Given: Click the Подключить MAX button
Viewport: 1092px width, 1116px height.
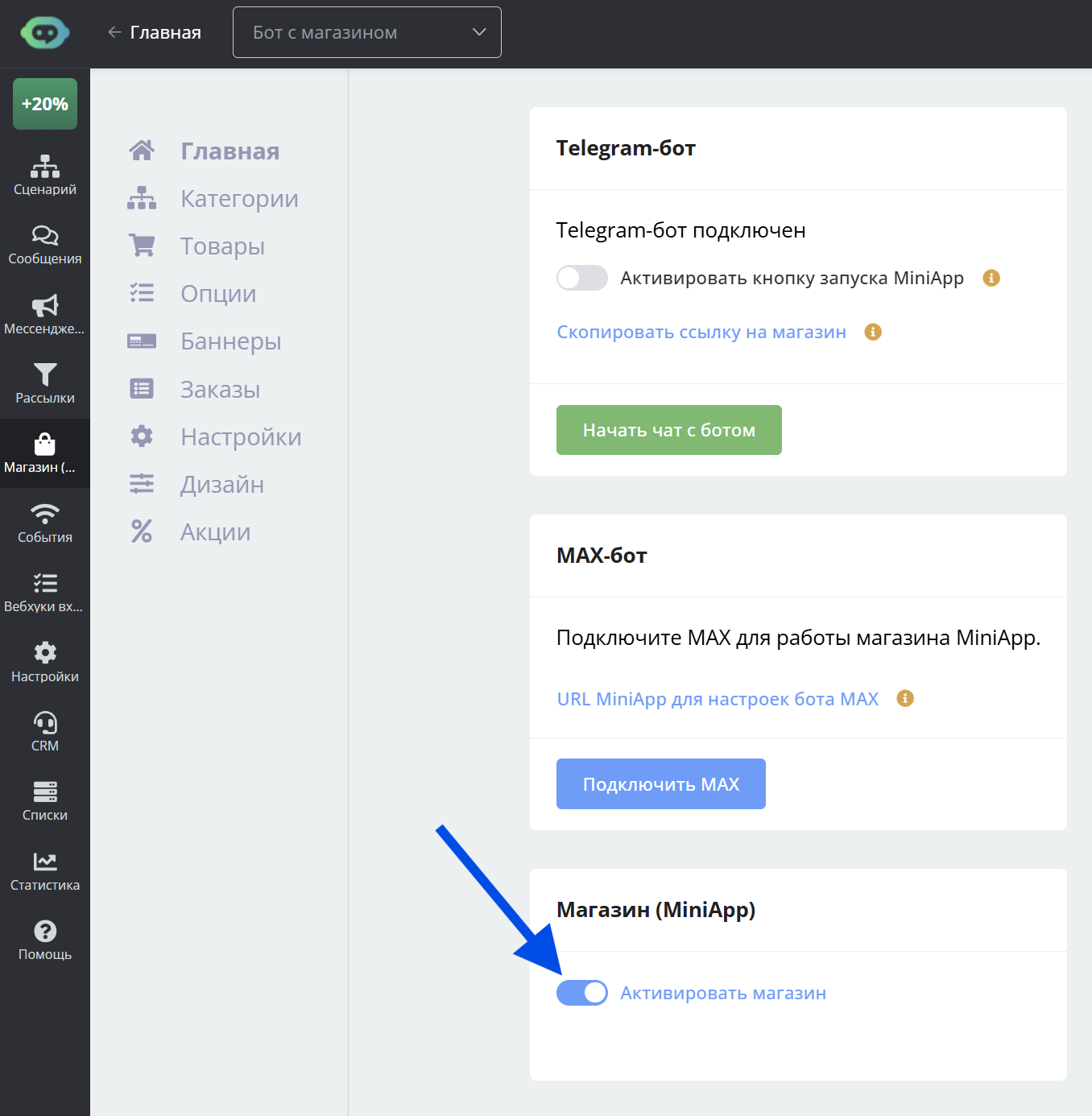Looking at the screenshot, I should pos(661,783).
